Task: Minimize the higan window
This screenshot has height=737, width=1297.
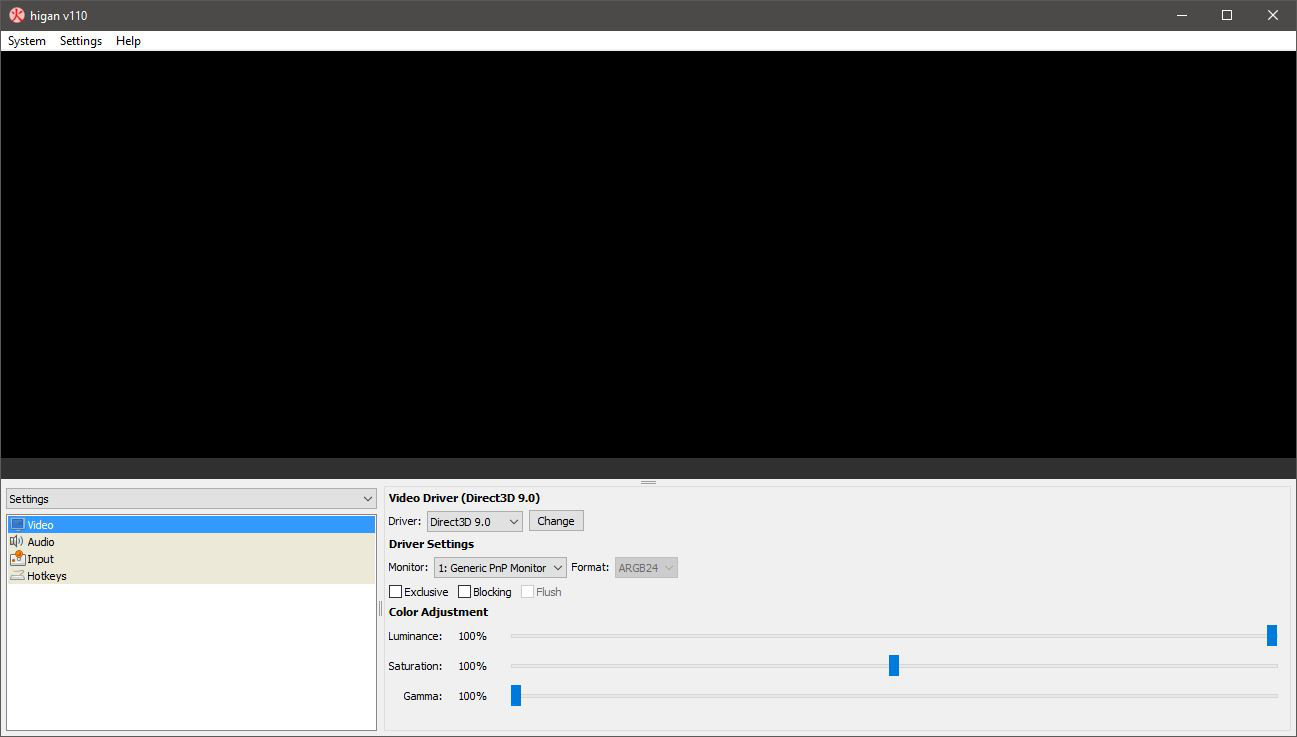Action: 1181,15
